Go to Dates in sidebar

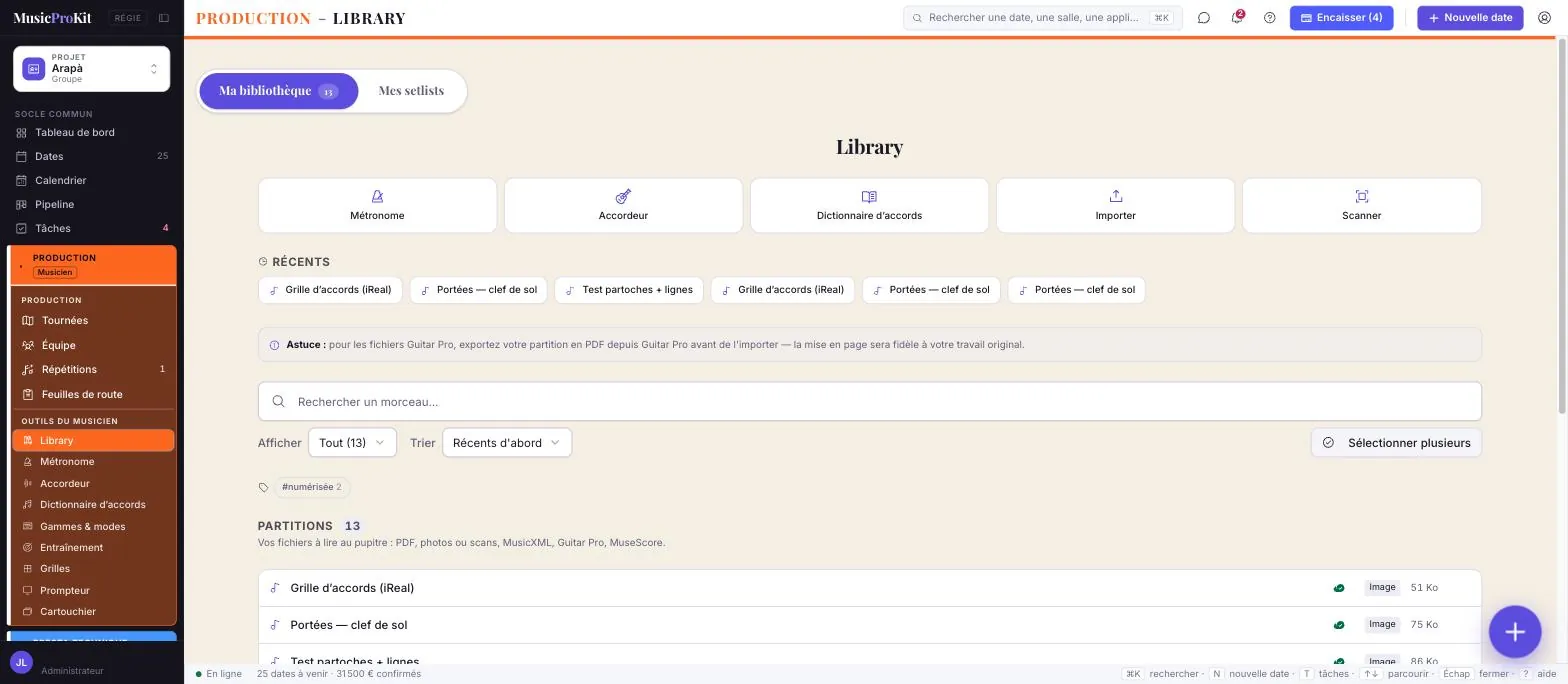click(x=92, y=156)
